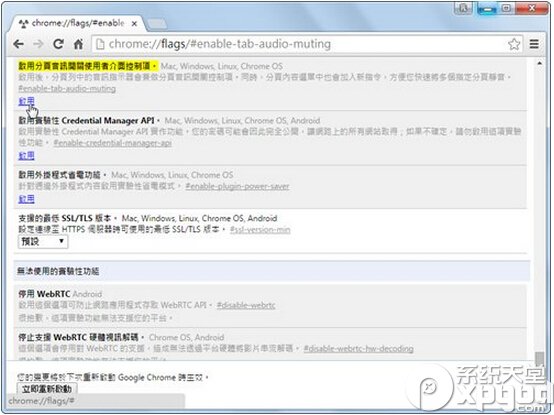Open the home page icon
The image size is (554, 415).
tap(78, 44)
